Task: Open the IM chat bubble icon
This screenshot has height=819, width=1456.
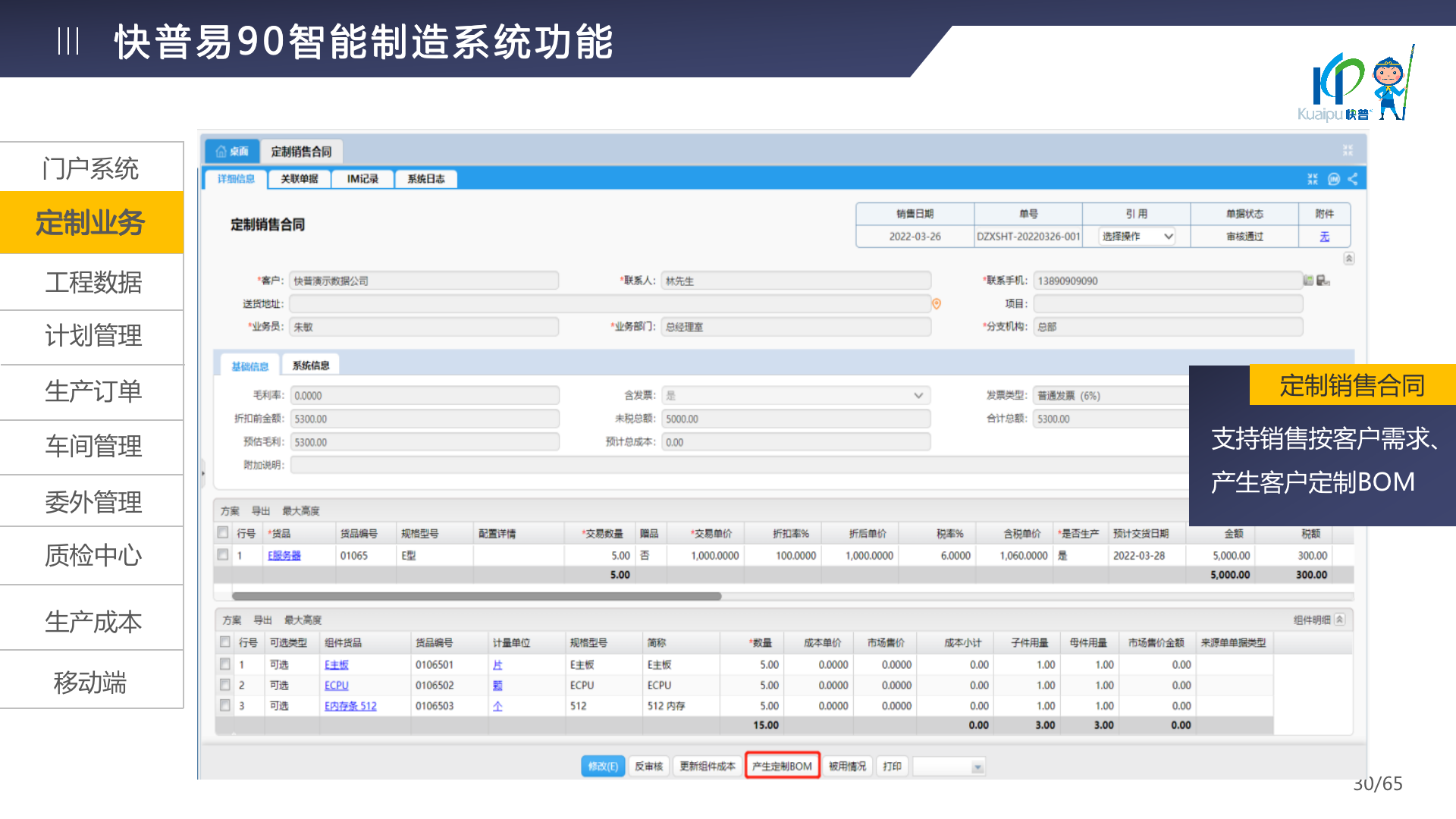Action: (1334, 179)
